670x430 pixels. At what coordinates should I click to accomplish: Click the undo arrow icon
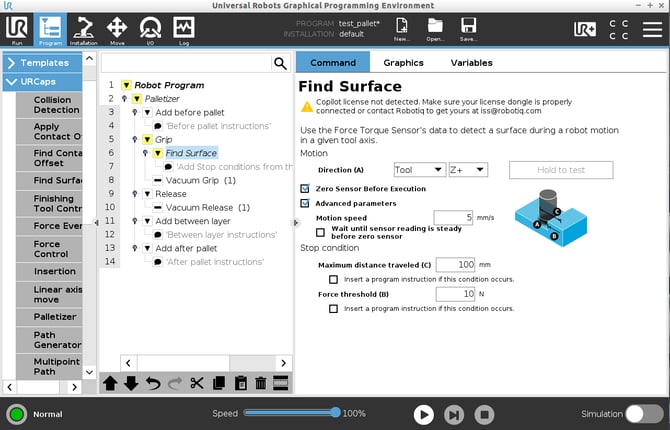(x=153, y=383)
